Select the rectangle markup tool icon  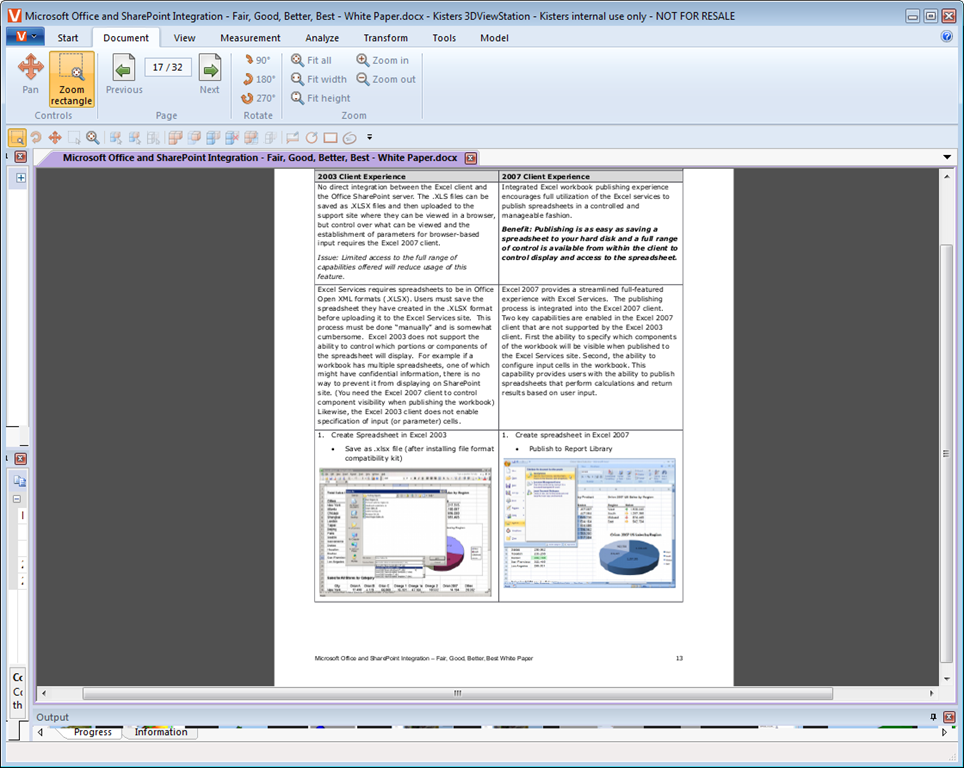tap(330, 137)
